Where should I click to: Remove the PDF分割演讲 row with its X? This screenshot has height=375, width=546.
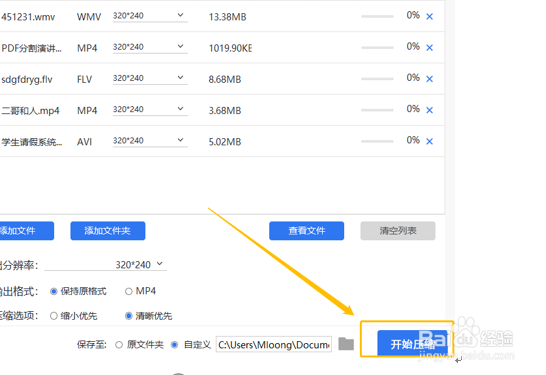tap(429, 48)
